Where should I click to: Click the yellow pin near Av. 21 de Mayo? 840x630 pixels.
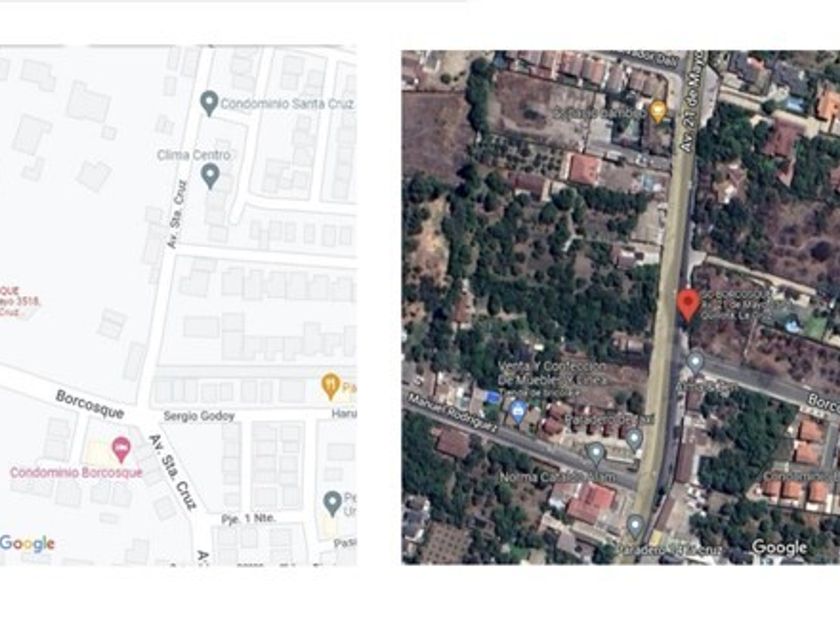657,112
